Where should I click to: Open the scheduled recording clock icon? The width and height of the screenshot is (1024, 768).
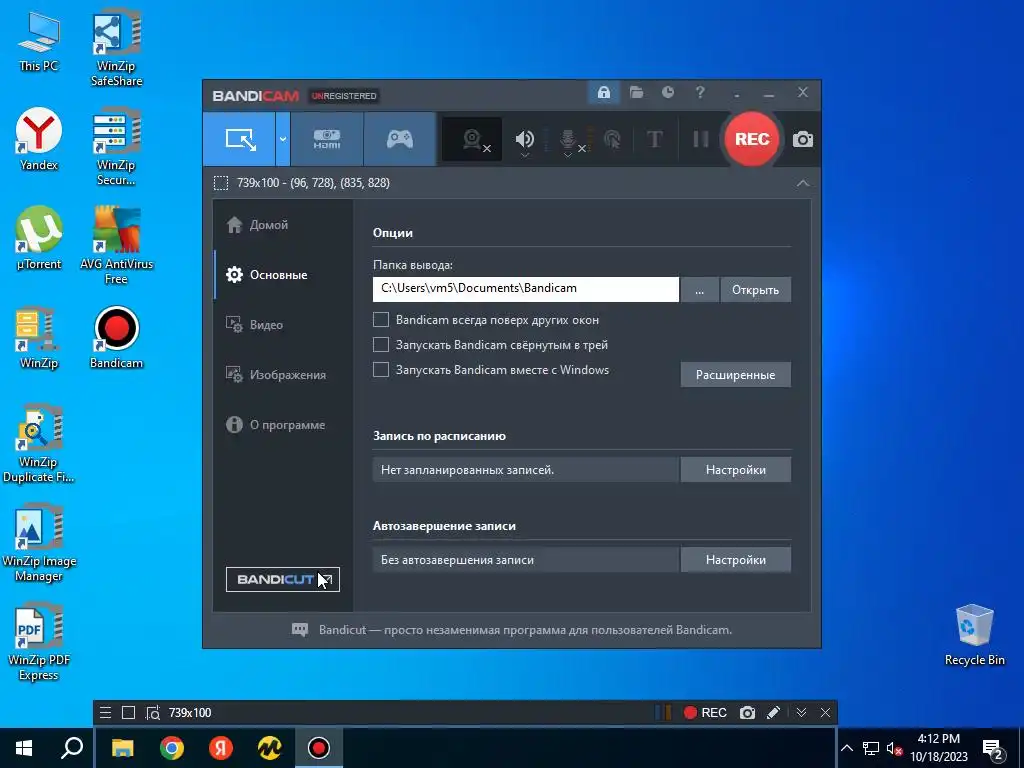tap(667, 93)
